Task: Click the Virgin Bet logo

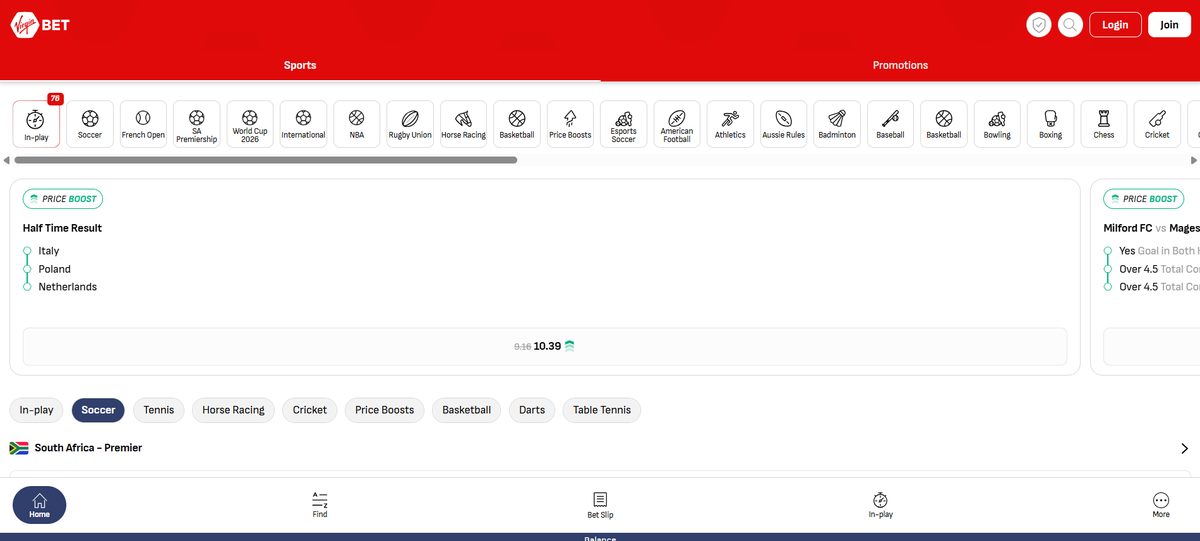Action: coord(40,25)
